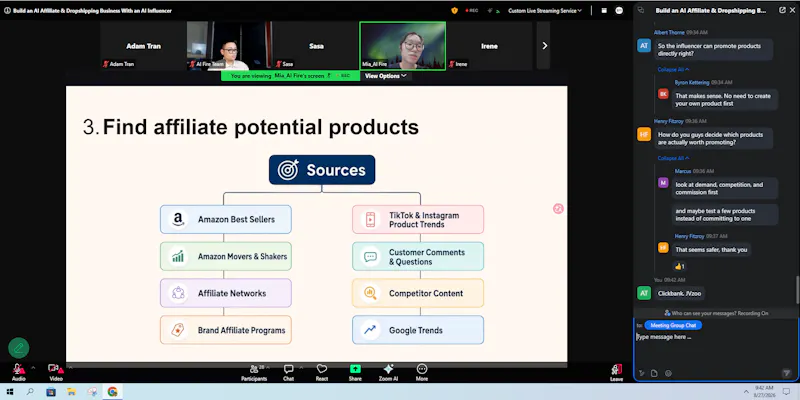Screen dimensions: 800x400
Task: Open Custom Live Streaming Service dropdown
Action: coord(545,10)
